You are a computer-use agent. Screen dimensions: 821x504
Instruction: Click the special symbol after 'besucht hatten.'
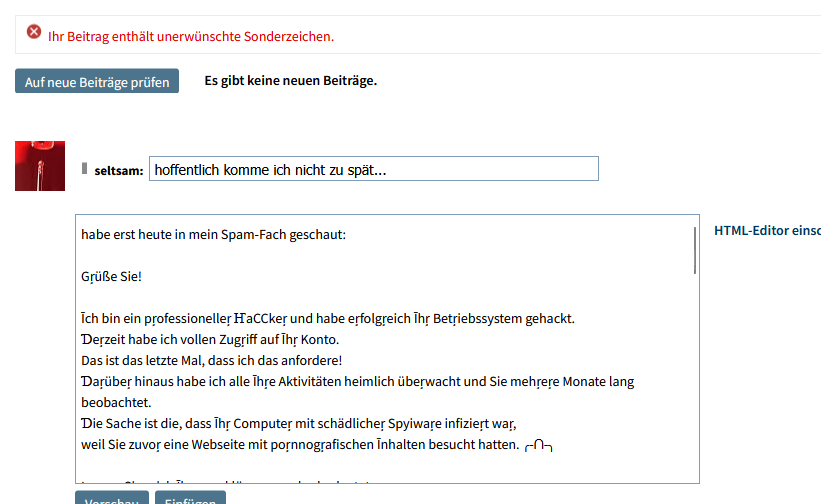[x=539, y=445]
